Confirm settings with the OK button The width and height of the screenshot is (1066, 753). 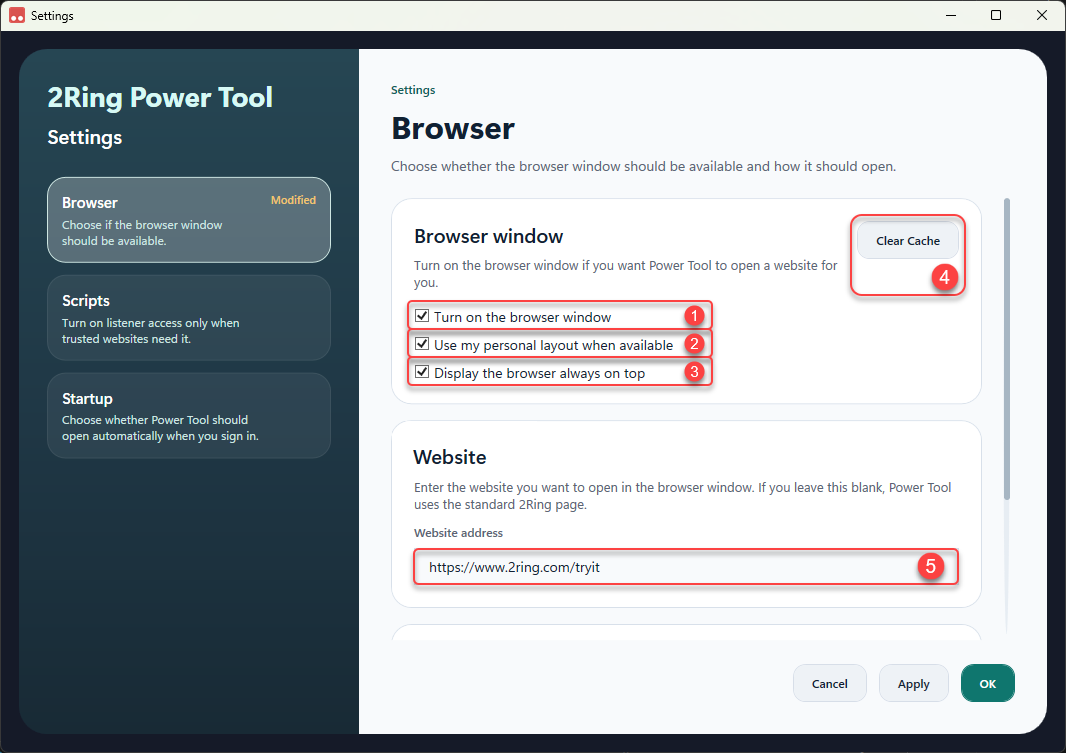(x=987, y=684)
